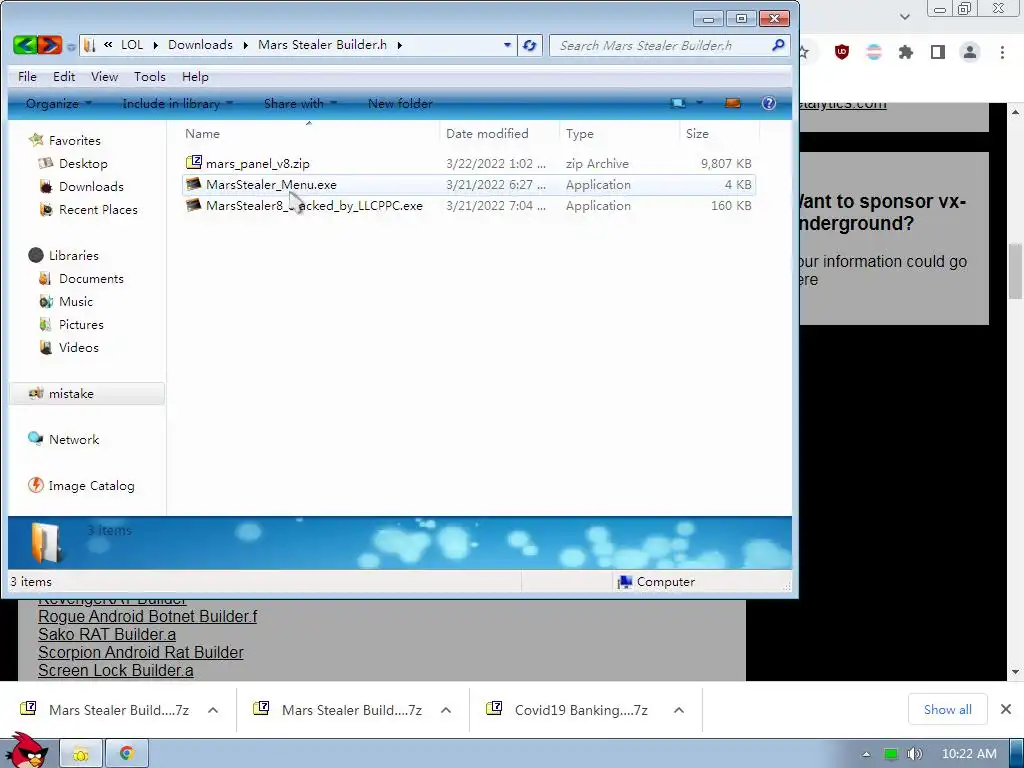The image size is (1024, 768).
Task: Click Show all downloads button
Action: click(x=948, y=709)
